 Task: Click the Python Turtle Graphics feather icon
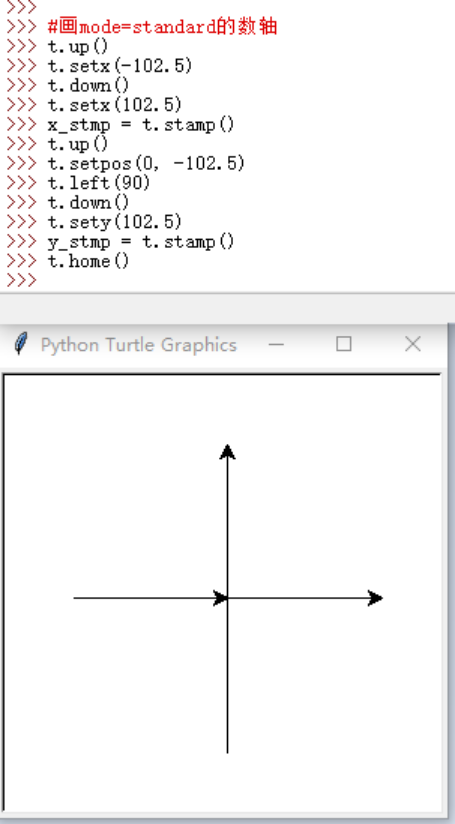tap(20, 345)
